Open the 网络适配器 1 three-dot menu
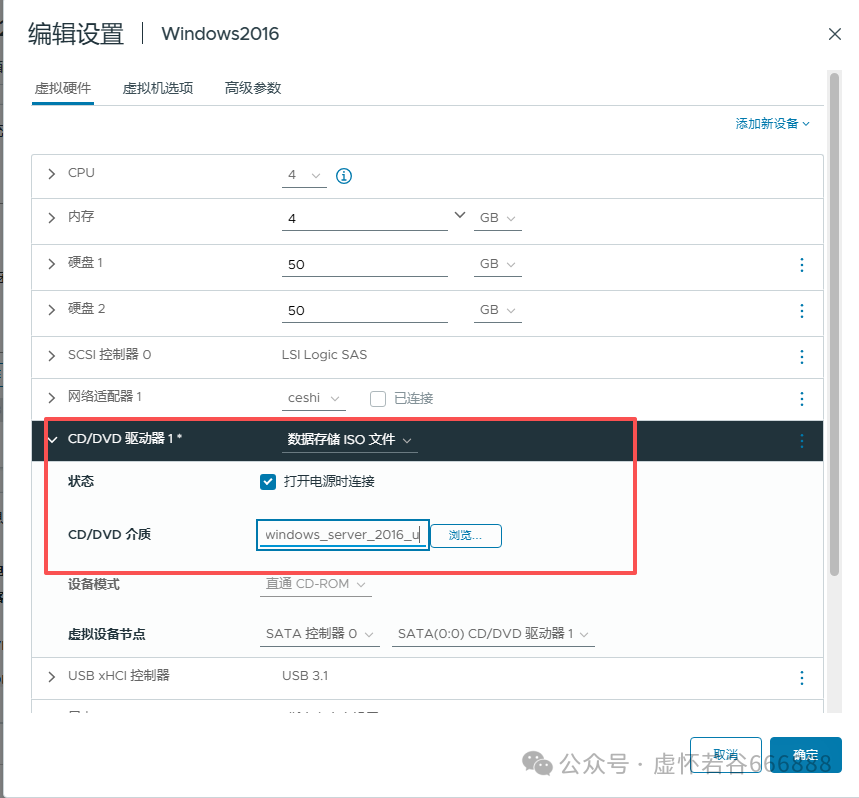 tap(801, 399)
